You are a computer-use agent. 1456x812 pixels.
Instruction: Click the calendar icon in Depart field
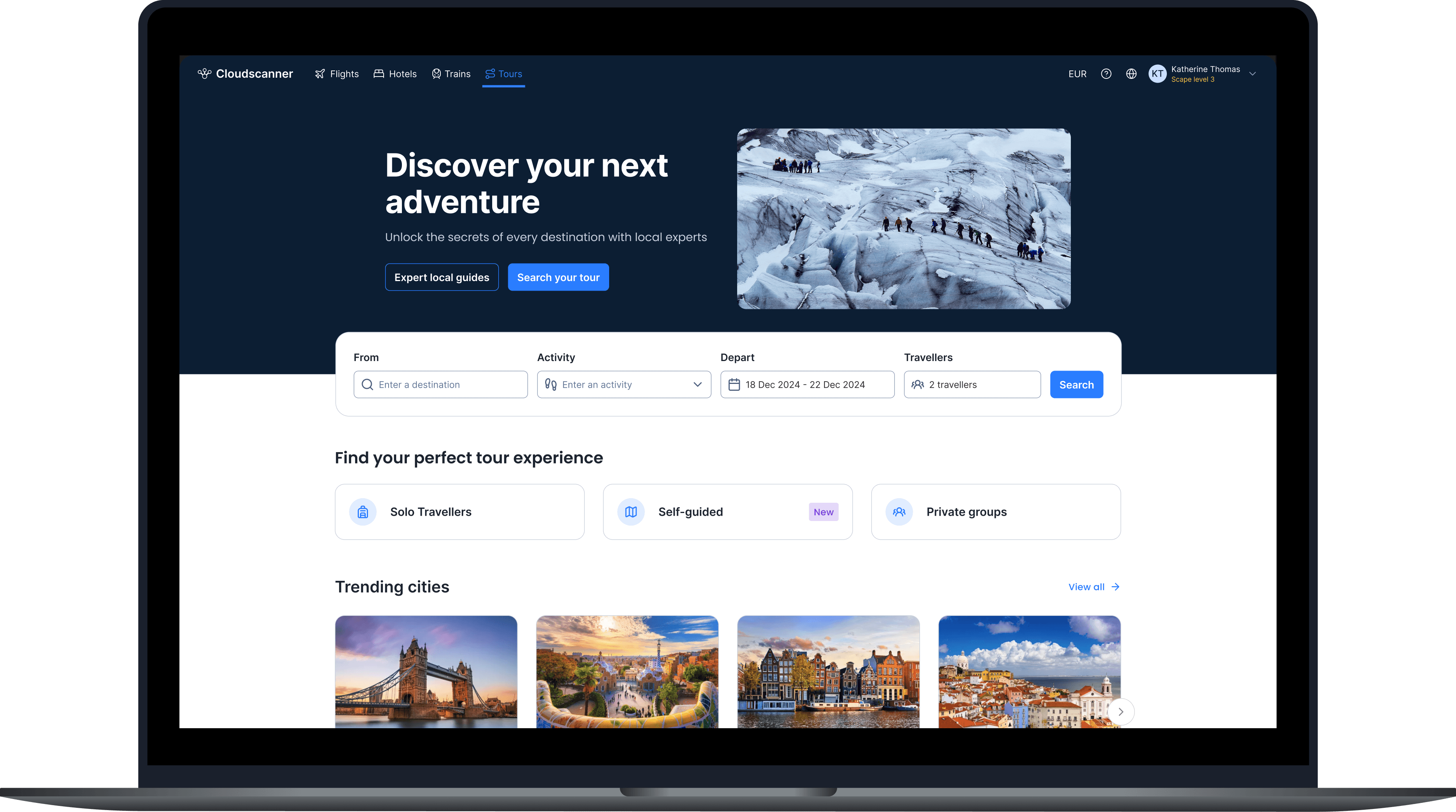(x=734, y=385)
